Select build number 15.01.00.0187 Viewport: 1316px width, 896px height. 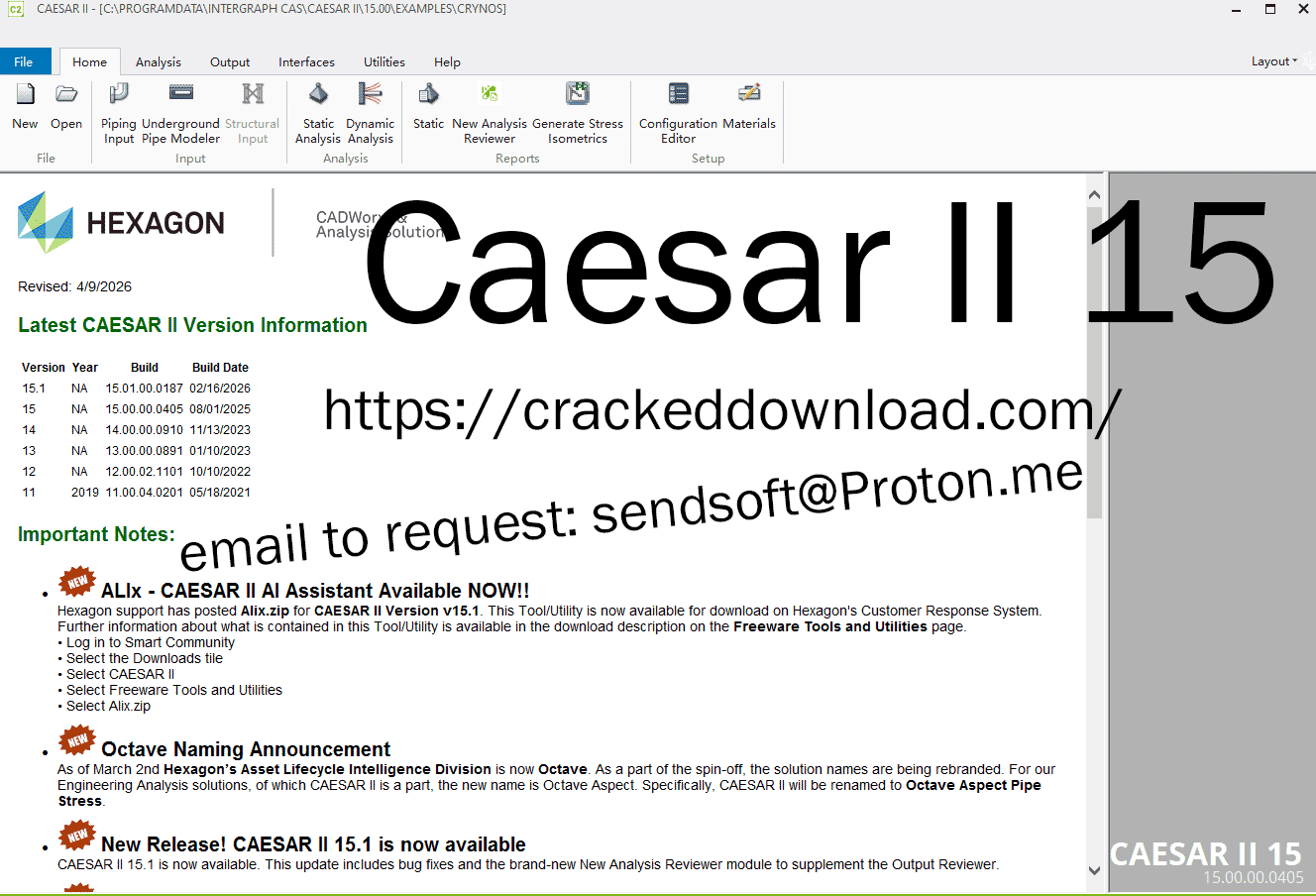(145, 389)
